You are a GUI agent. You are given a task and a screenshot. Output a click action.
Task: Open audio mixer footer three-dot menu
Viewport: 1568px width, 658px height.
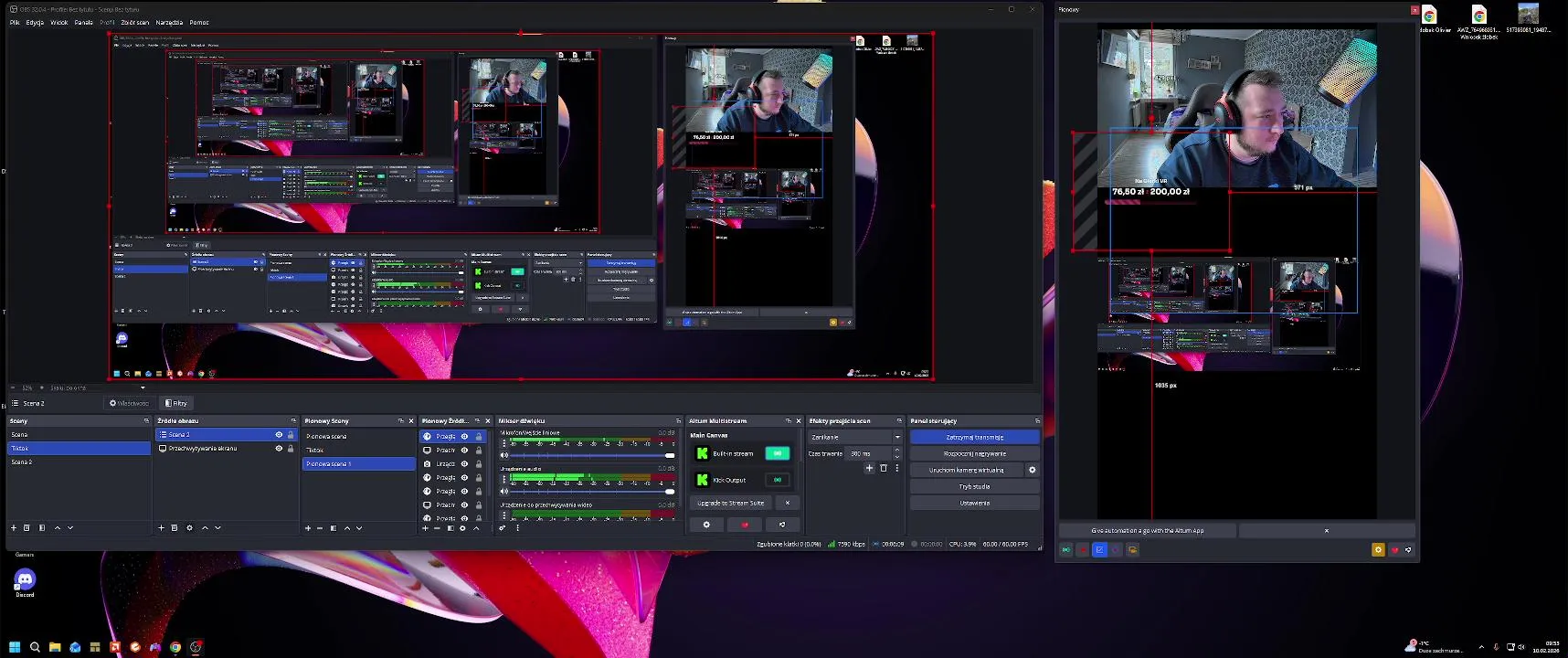tap(518, 527)
